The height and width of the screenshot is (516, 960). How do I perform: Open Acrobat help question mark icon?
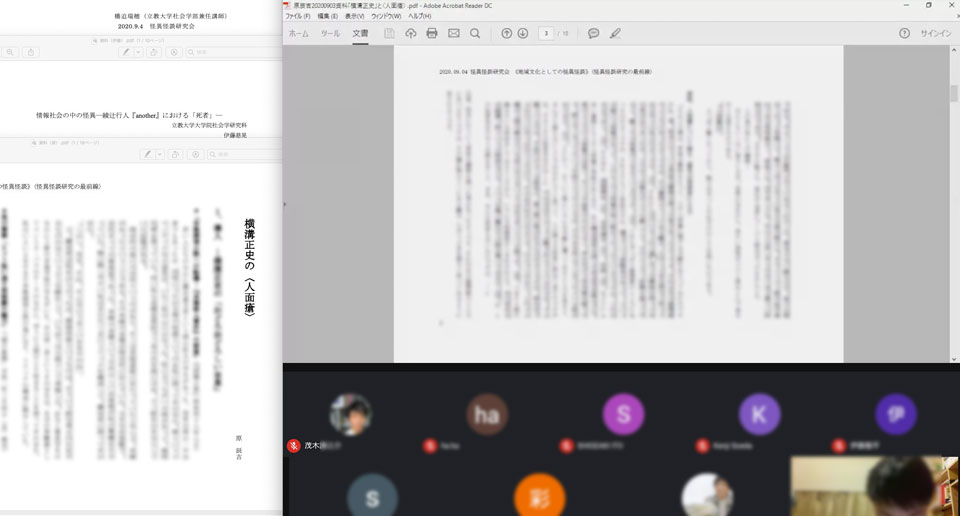(904, 33)
